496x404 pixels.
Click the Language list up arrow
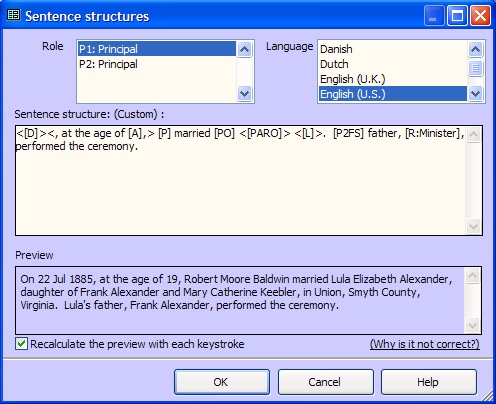point(475,49)
